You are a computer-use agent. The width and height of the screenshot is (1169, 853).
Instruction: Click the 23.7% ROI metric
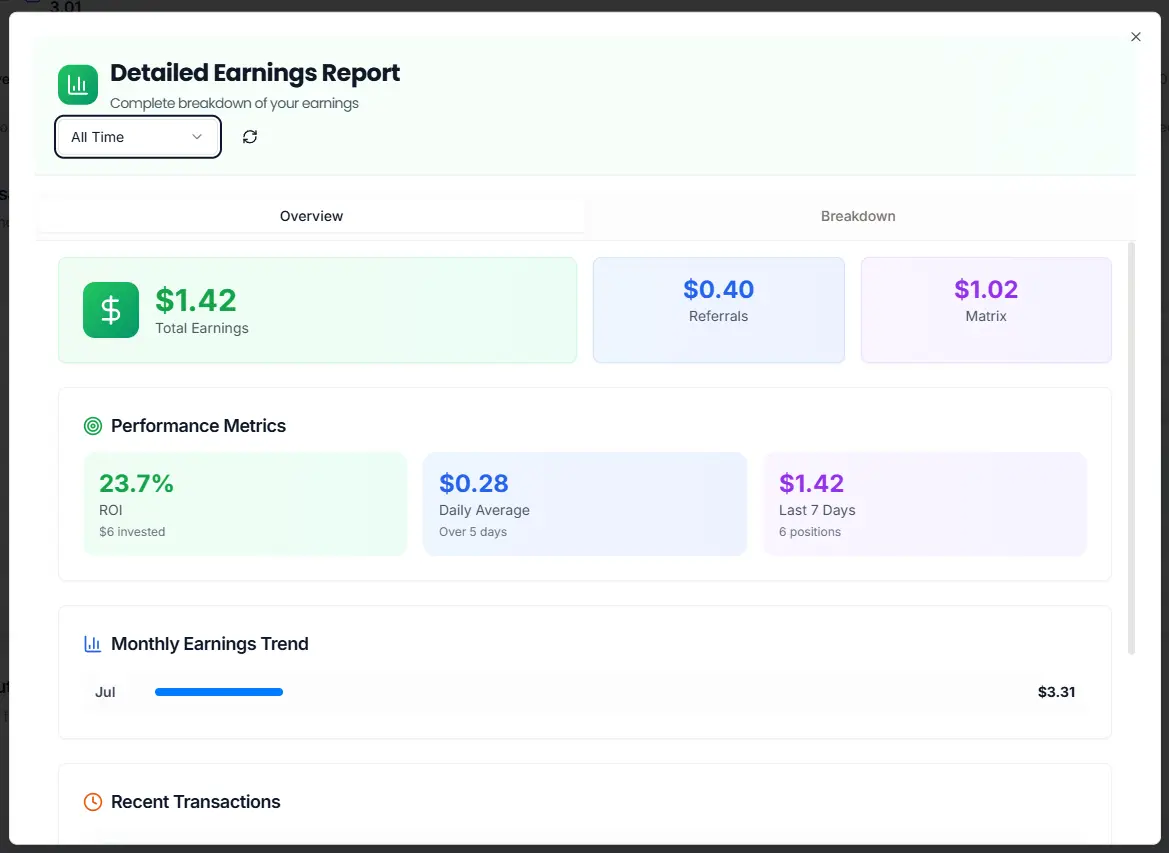tap(245, 504)
